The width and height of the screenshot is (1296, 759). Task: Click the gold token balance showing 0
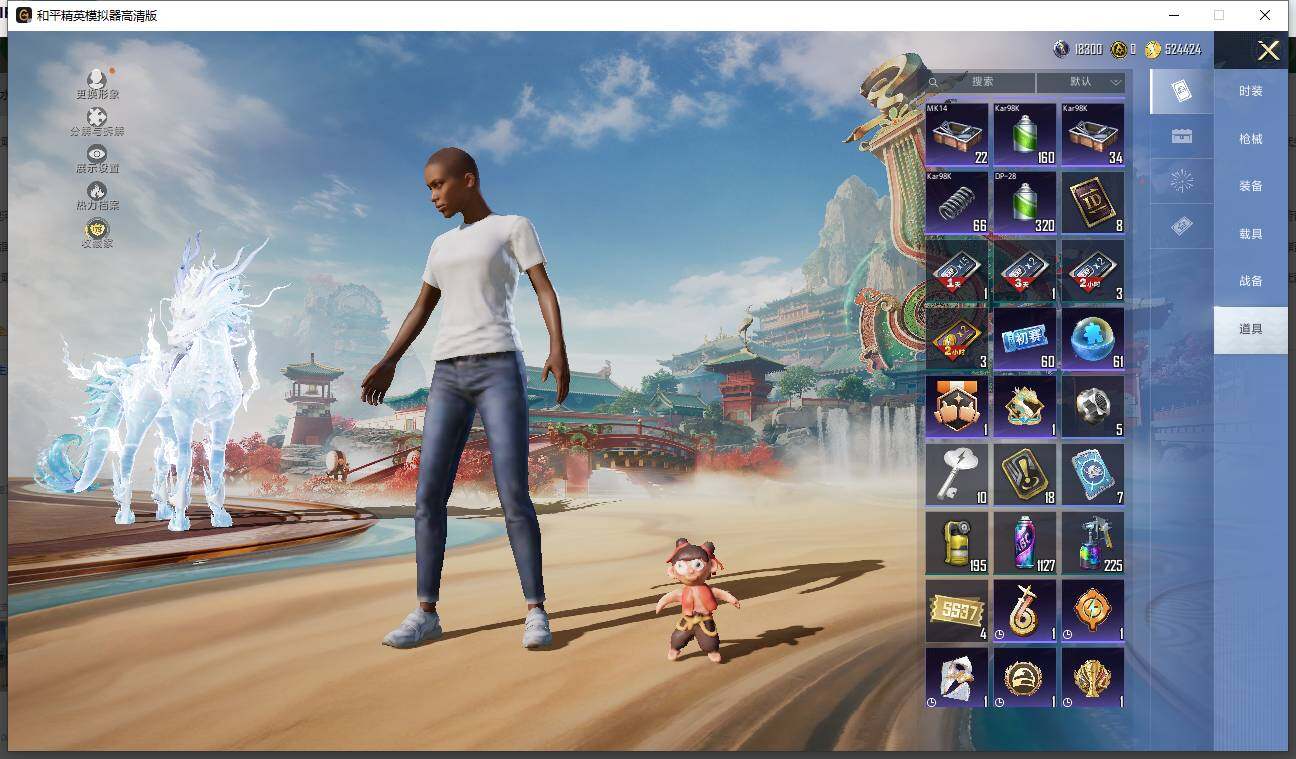click(x=1123, y=49)
